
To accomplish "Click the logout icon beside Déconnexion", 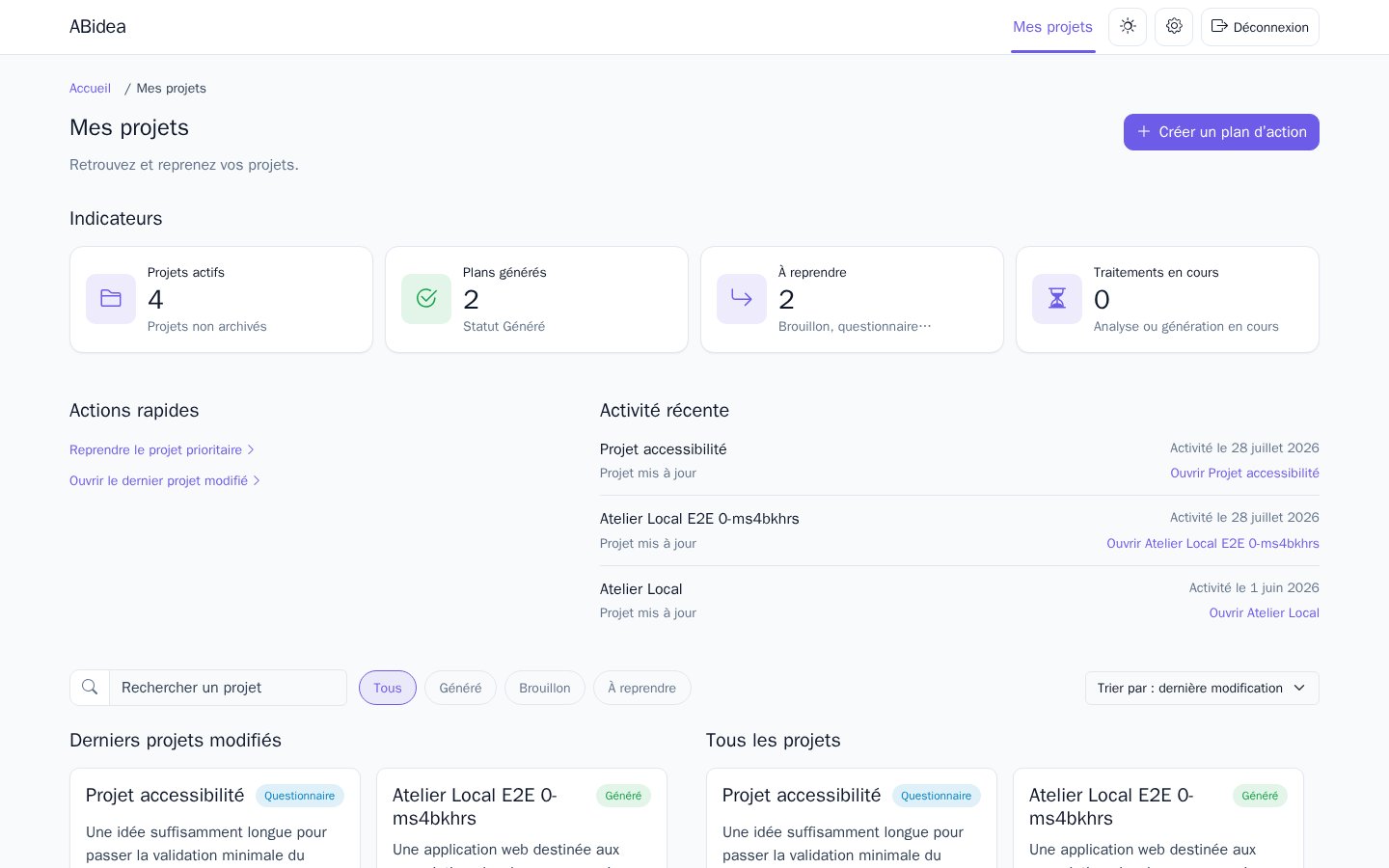I will [x=1219, y=27].
